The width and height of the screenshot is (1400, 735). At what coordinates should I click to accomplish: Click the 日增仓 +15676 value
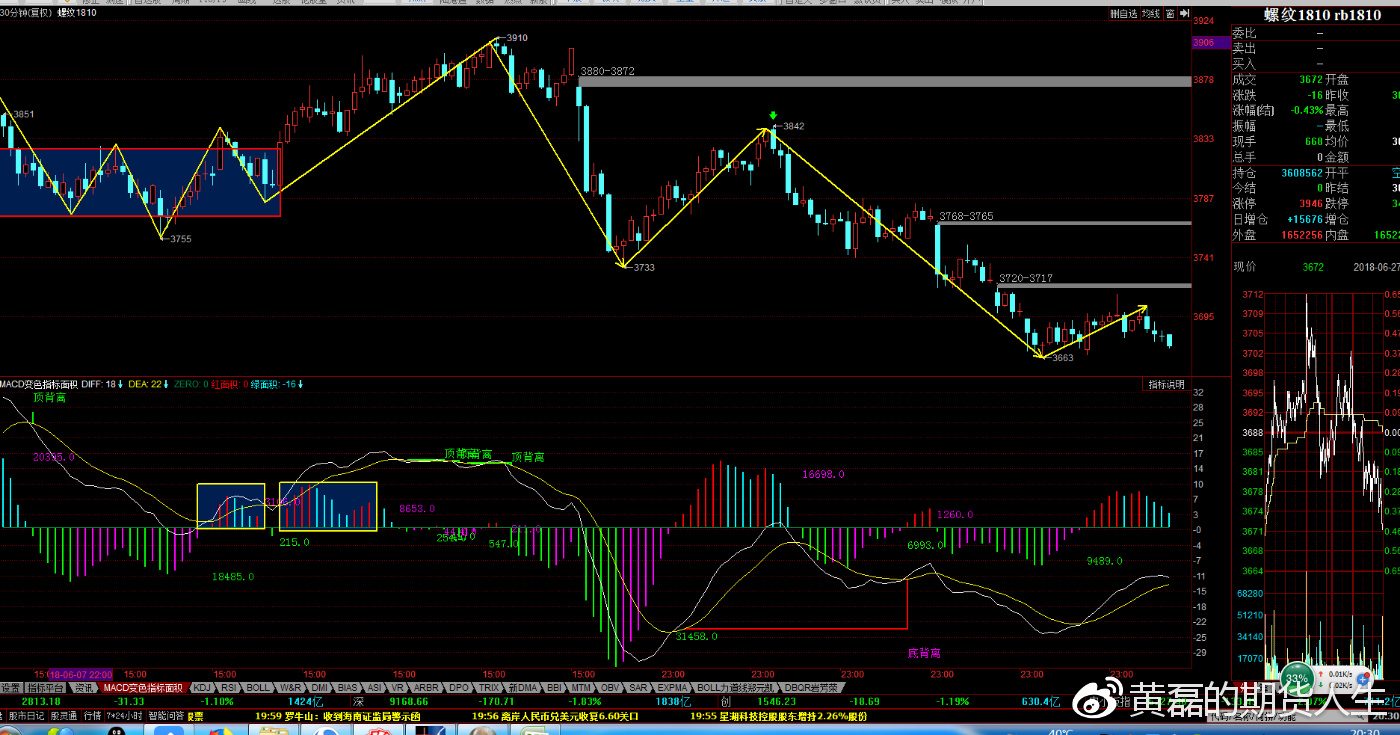click(x=1305, y=219)
